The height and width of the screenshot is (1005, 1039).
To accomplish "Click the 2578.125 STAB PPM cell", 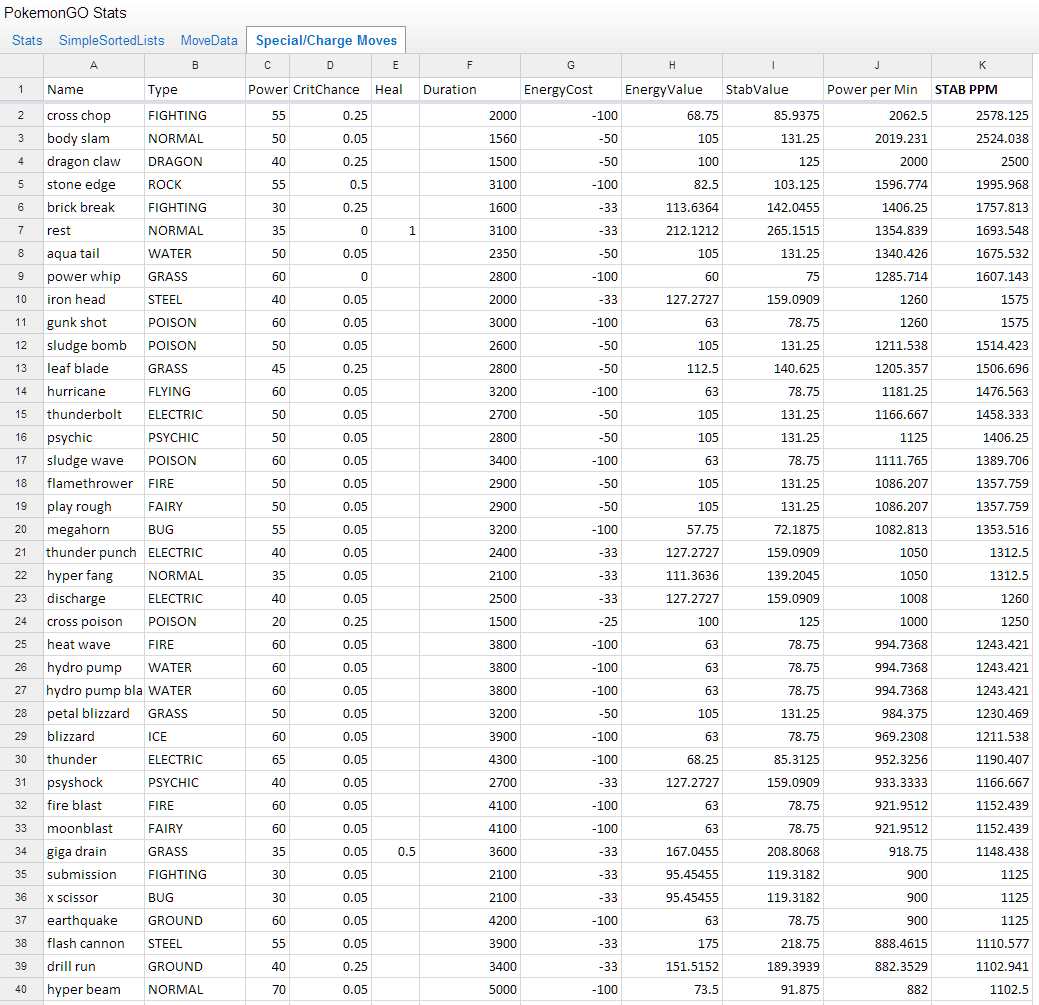I will click(982, 115).
